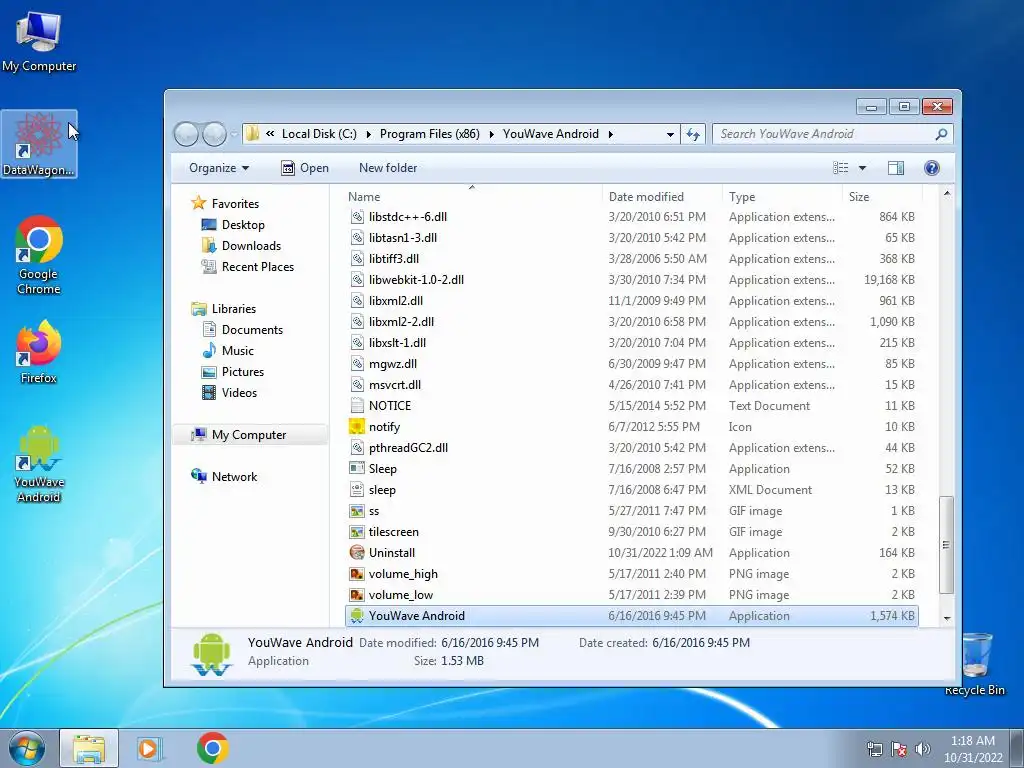Open recent pages dropdown beside Forward
Viewport: 1024px width, 768px height.
tap(234, 134)
